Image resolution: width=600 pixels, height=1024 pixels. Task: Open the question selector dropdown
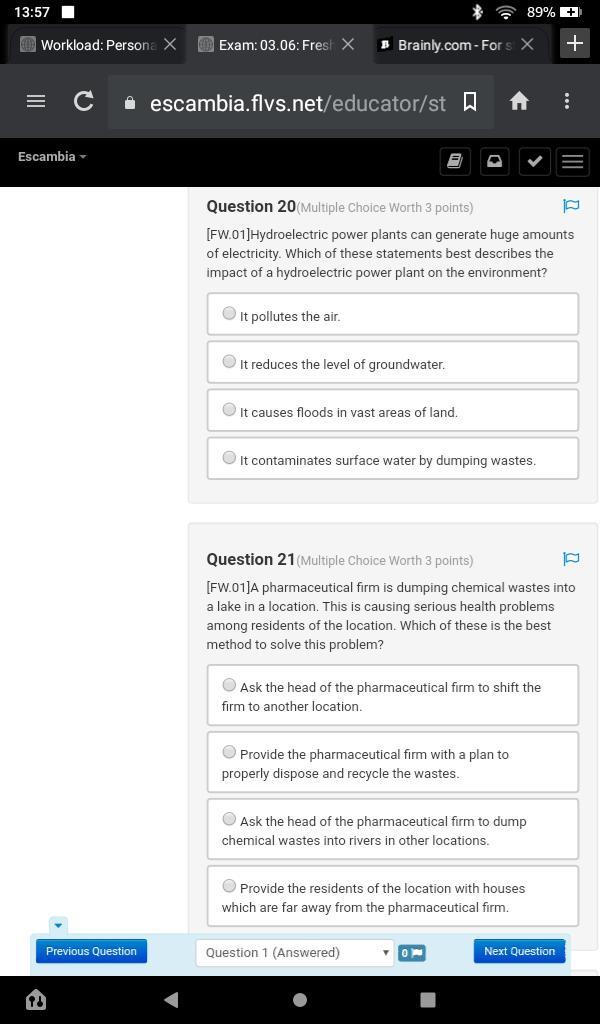(x=295, y=952)
